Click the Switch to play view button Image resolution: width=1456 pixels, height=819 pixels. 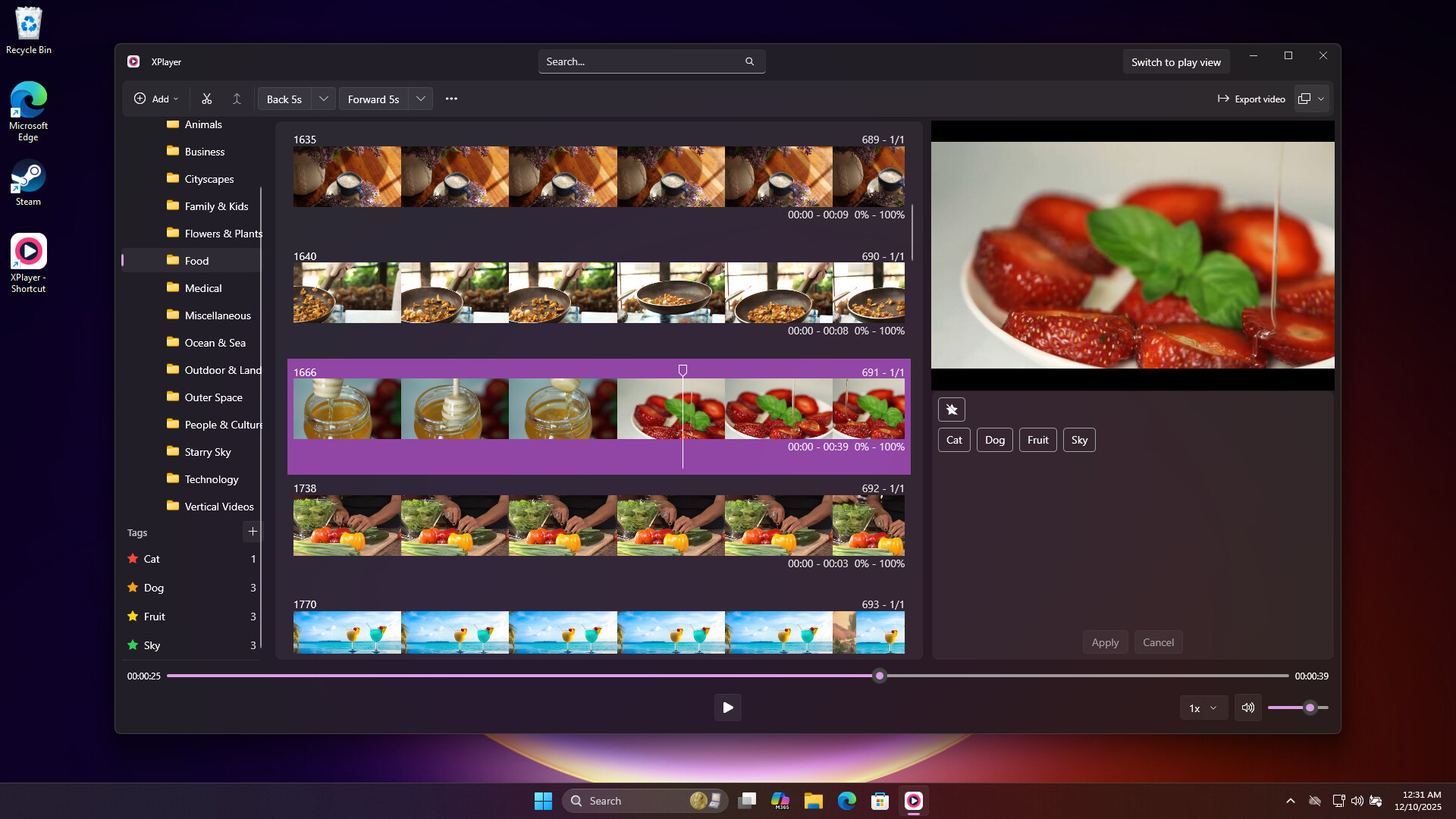pos(1175,62)
